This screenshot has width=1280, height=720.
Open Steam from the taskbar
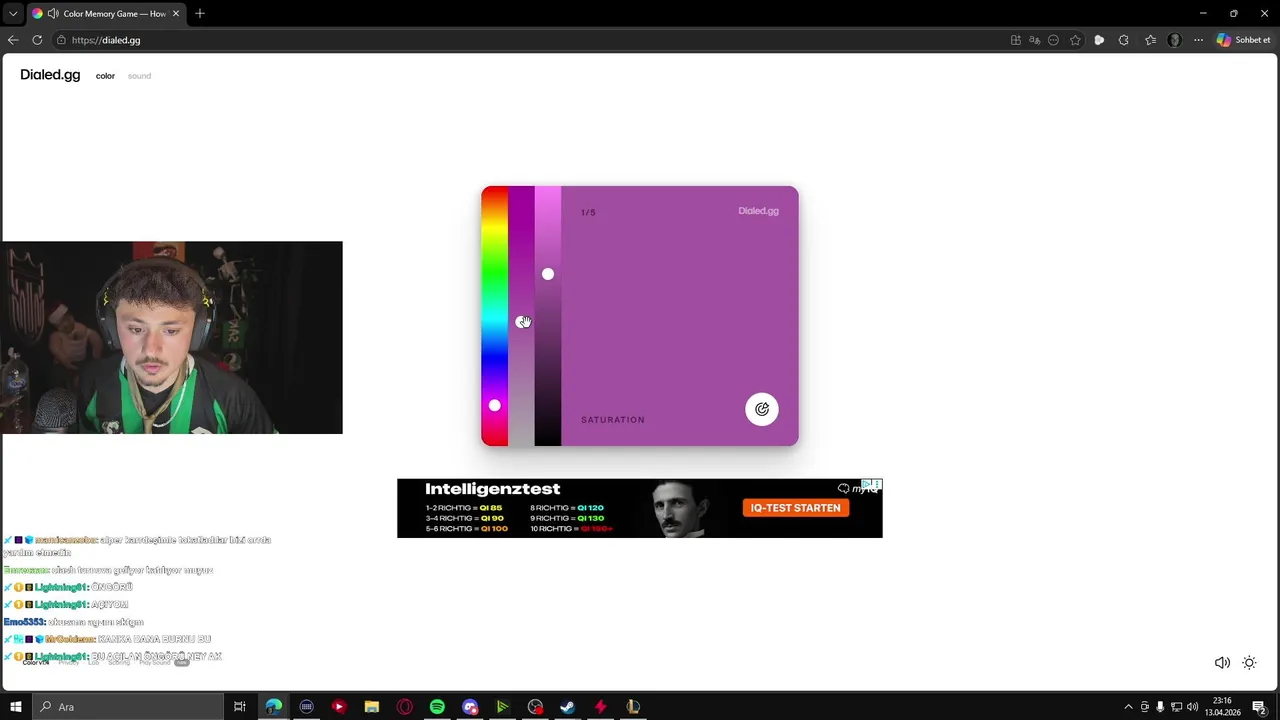(567, 707)
